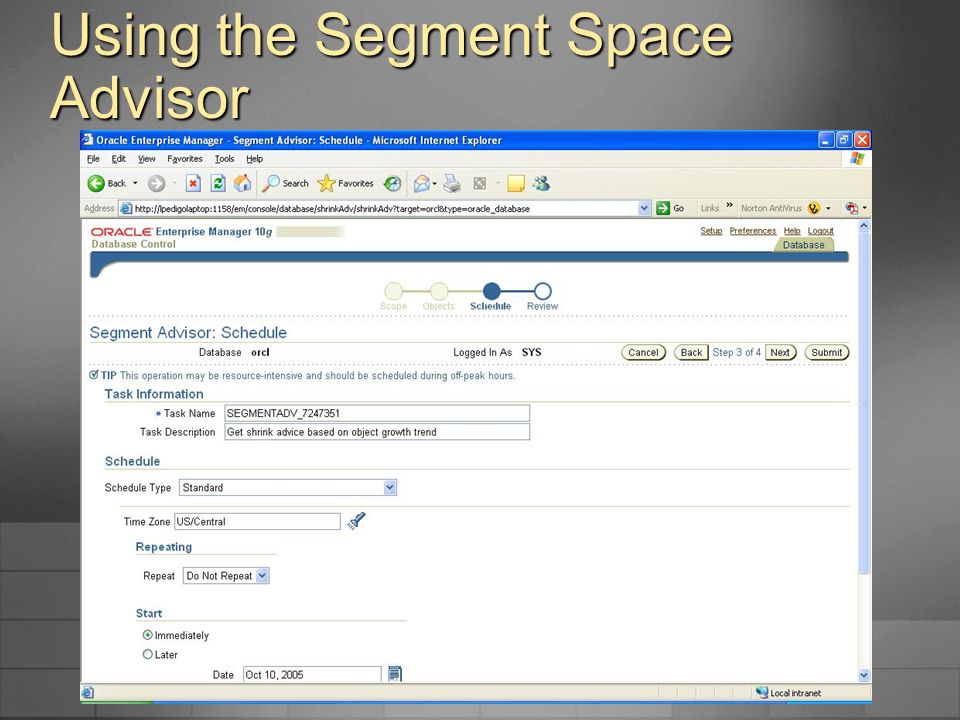
Task: Open the yellow Discuss note icon
Action: (516, 183)
